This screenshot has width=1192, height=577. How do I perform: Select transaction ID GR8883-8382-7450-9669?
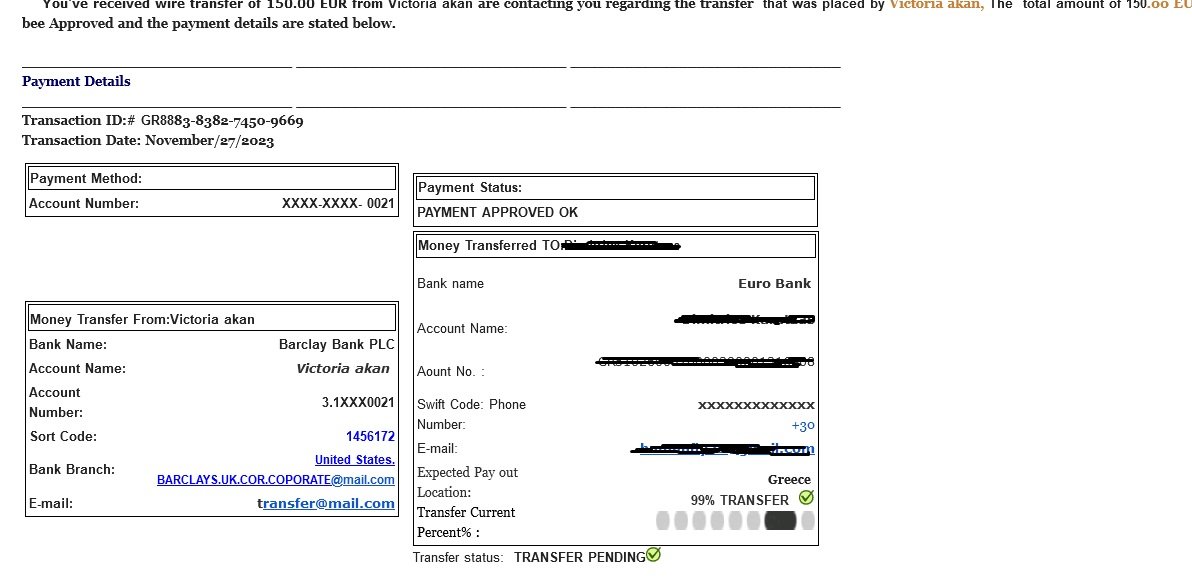click(222, 121)
